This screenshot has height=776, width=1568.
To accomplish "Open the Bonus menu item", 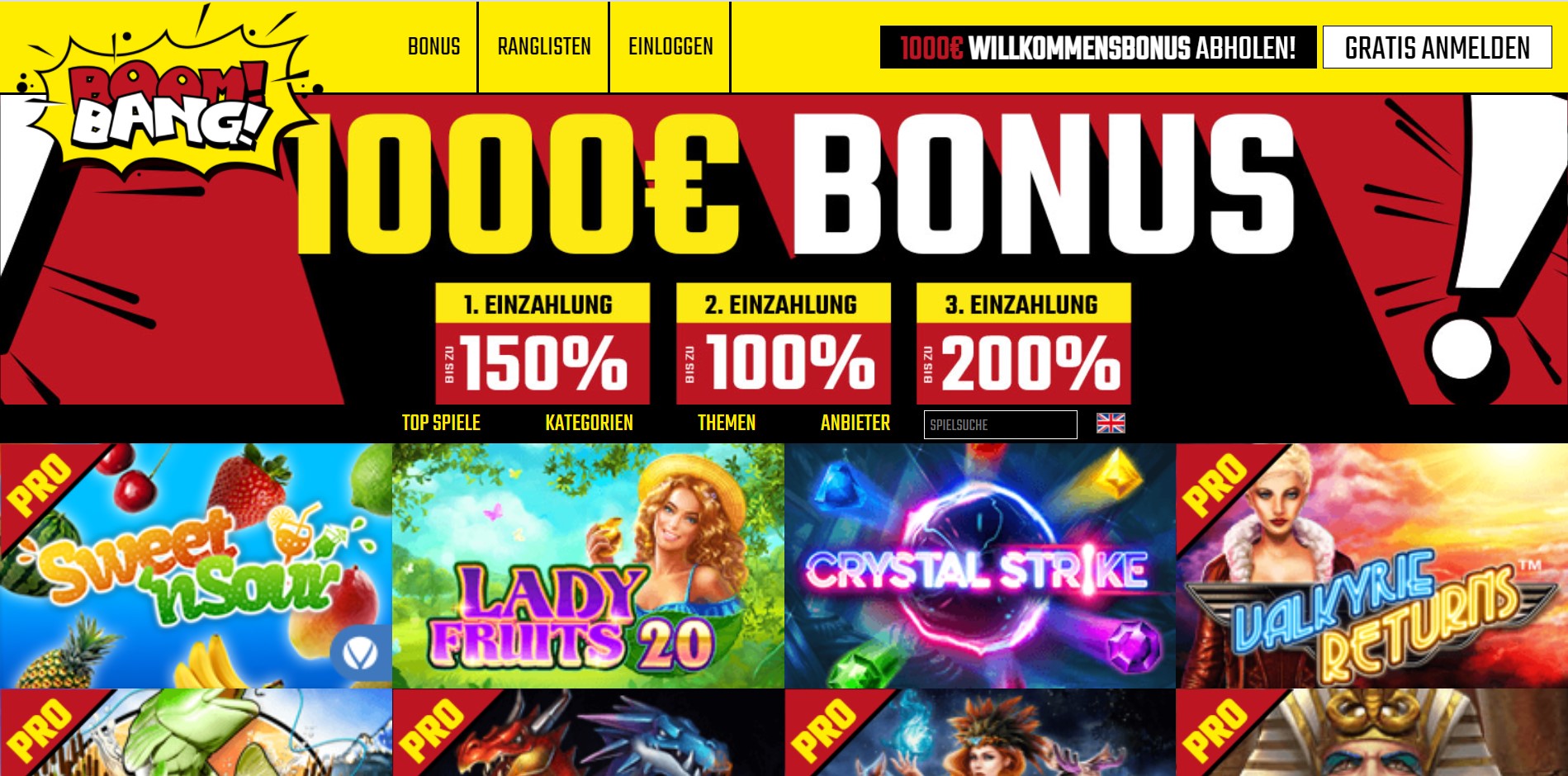I will (x=434, y=47).
